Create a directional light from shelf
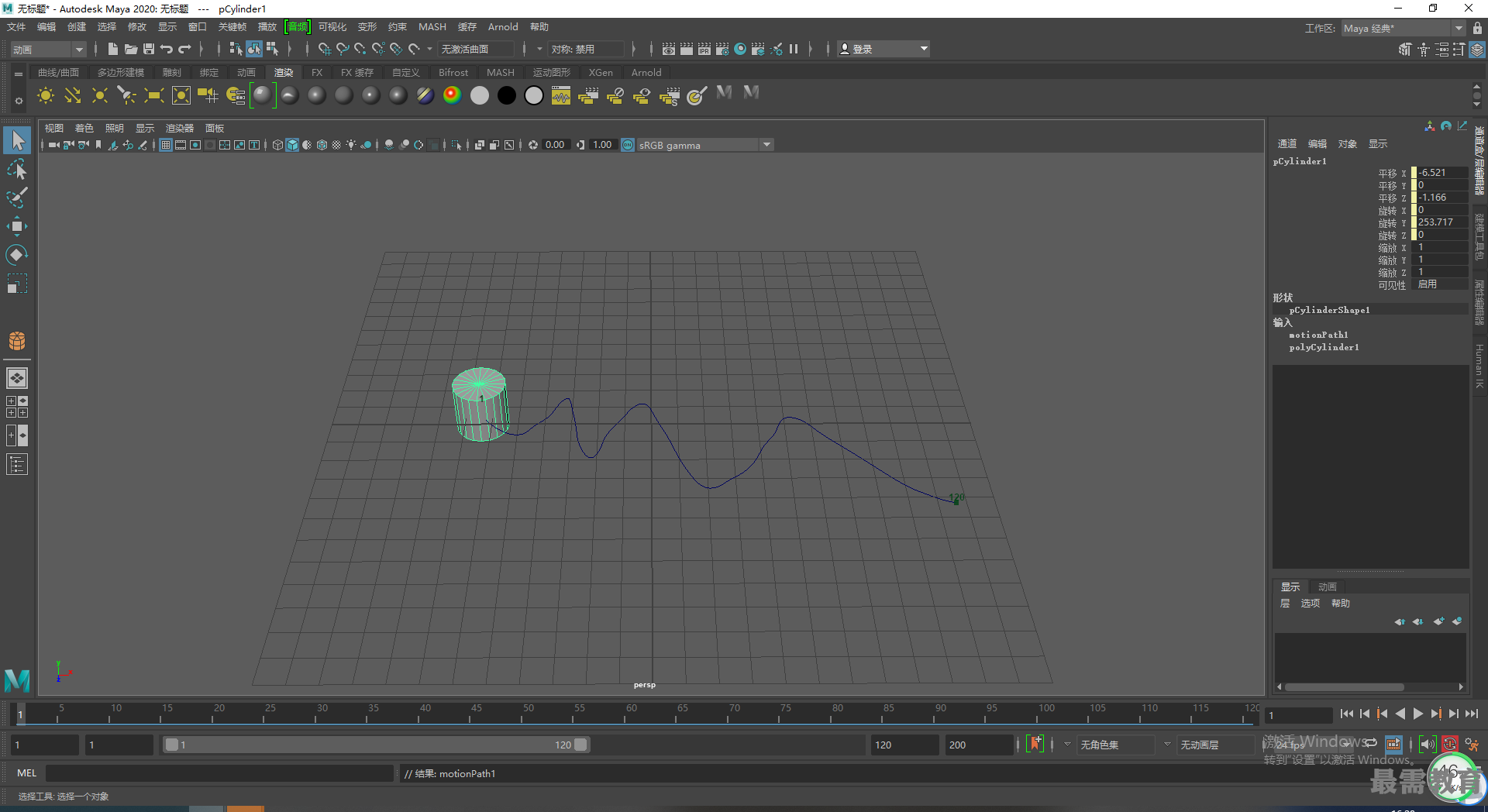 [73, 95]
